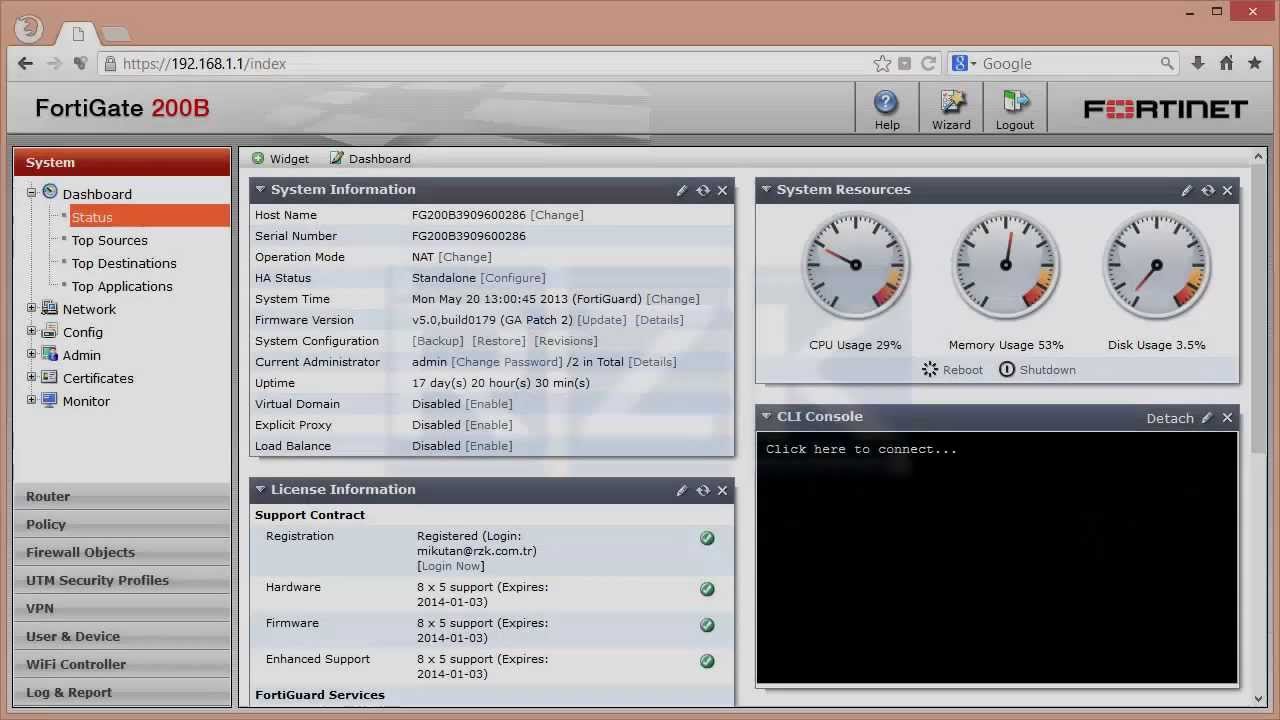Click inside CLI console to connect

(x=997, y=557)
